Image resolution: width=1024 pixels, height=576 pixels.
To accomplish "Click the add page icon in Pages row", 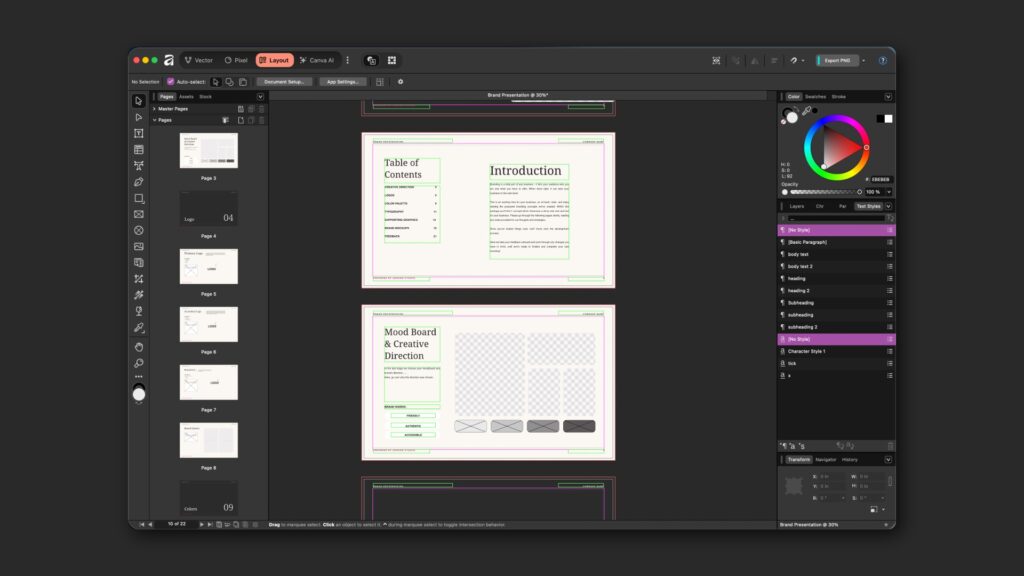I will [240, 120].
